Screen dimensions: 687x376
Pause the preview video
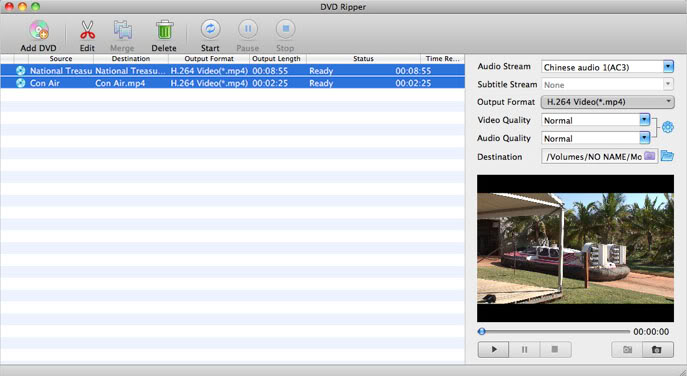click(x=524, y=349)
